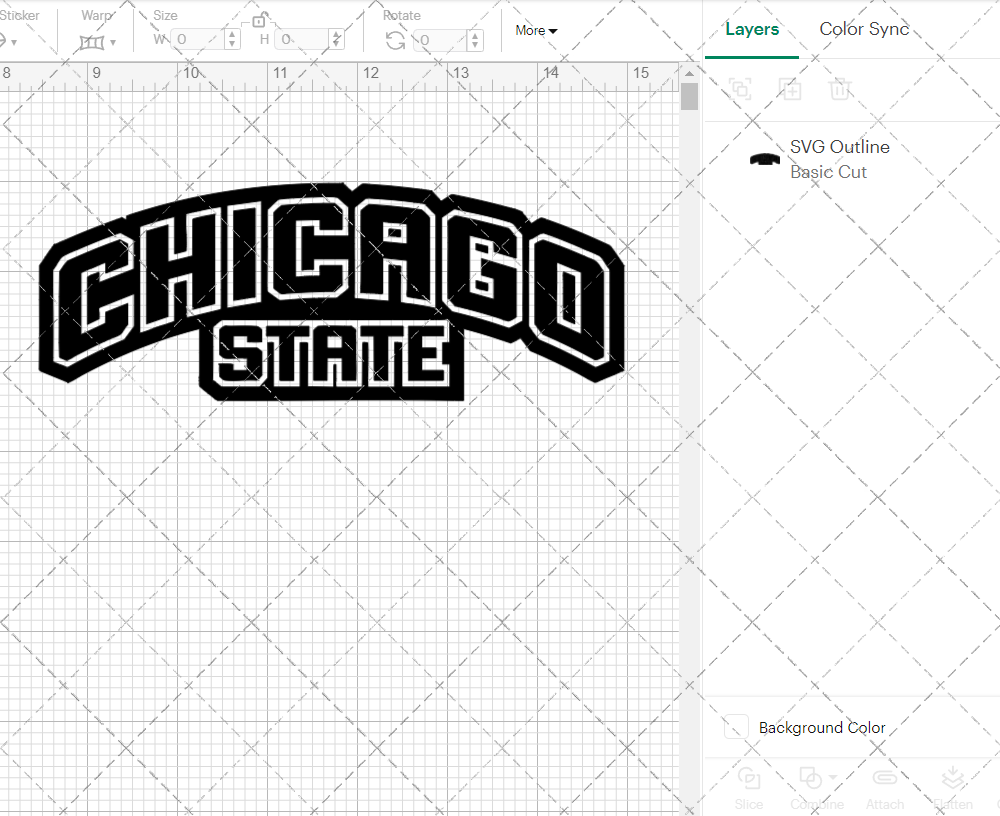Click the duplicate layer icon
The height and width of the screenshot is (816, 1000).
coord(790,89)
